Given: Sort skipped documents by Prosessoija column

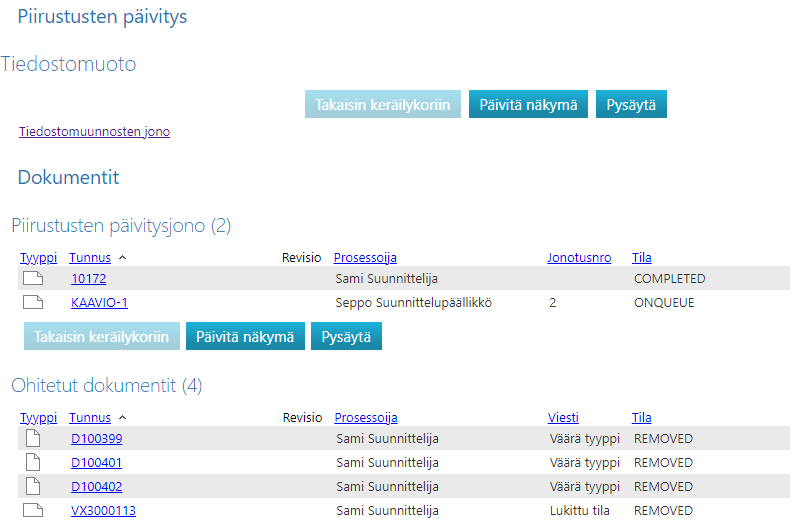Looking at the screenshot, I should pos(365,417).
